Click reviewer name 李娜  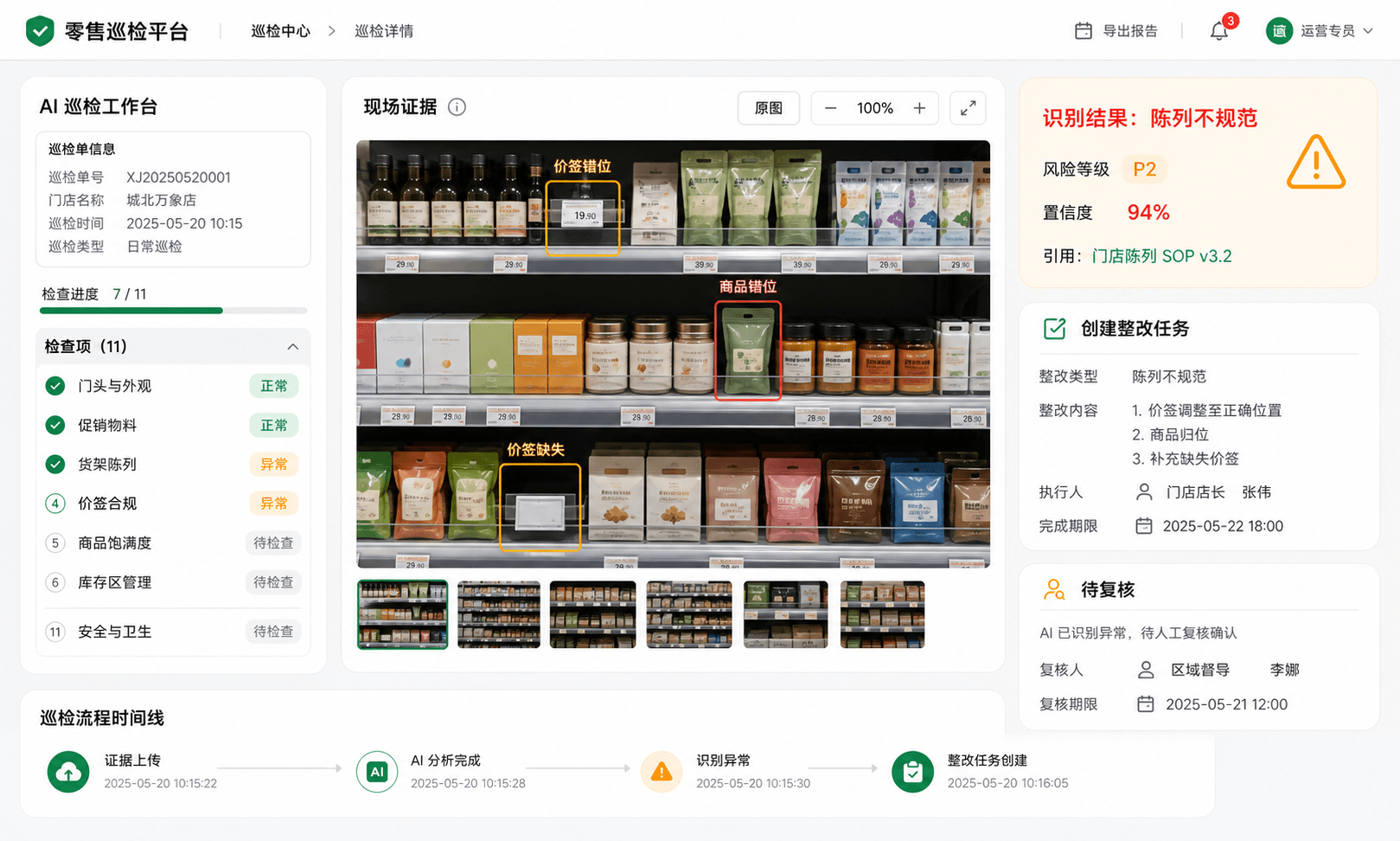(1285, 670)
